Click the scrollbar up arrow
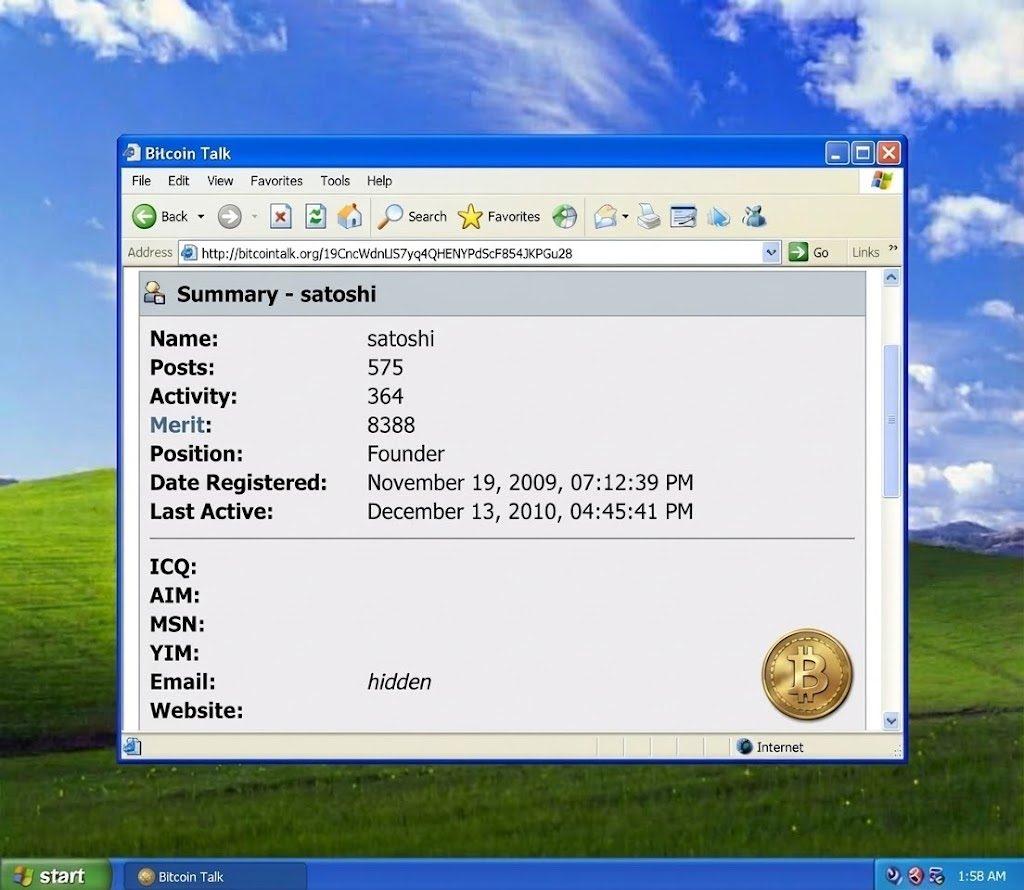 pyautogui.click(x=891, y=278)
